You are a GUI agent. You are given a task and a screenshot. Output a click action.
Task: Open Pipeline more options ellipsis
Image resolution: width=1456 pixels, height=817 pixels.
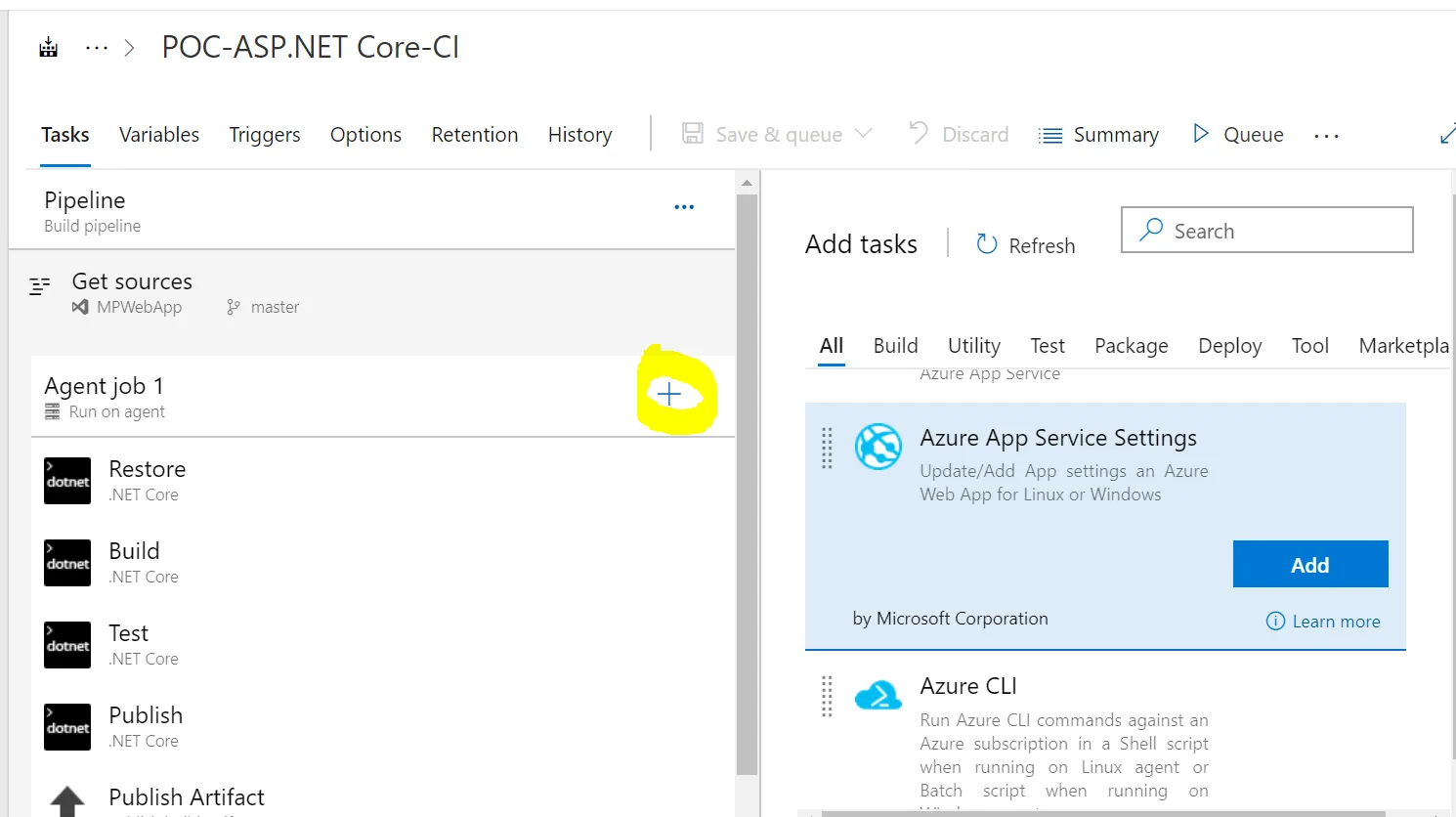click(x=684, y=207)
